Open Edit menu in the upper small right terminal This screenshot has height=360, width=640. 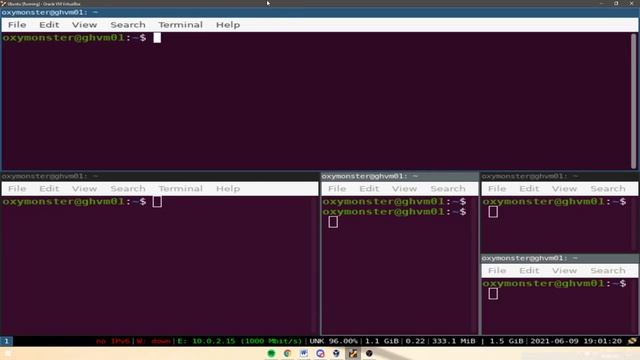529,189
